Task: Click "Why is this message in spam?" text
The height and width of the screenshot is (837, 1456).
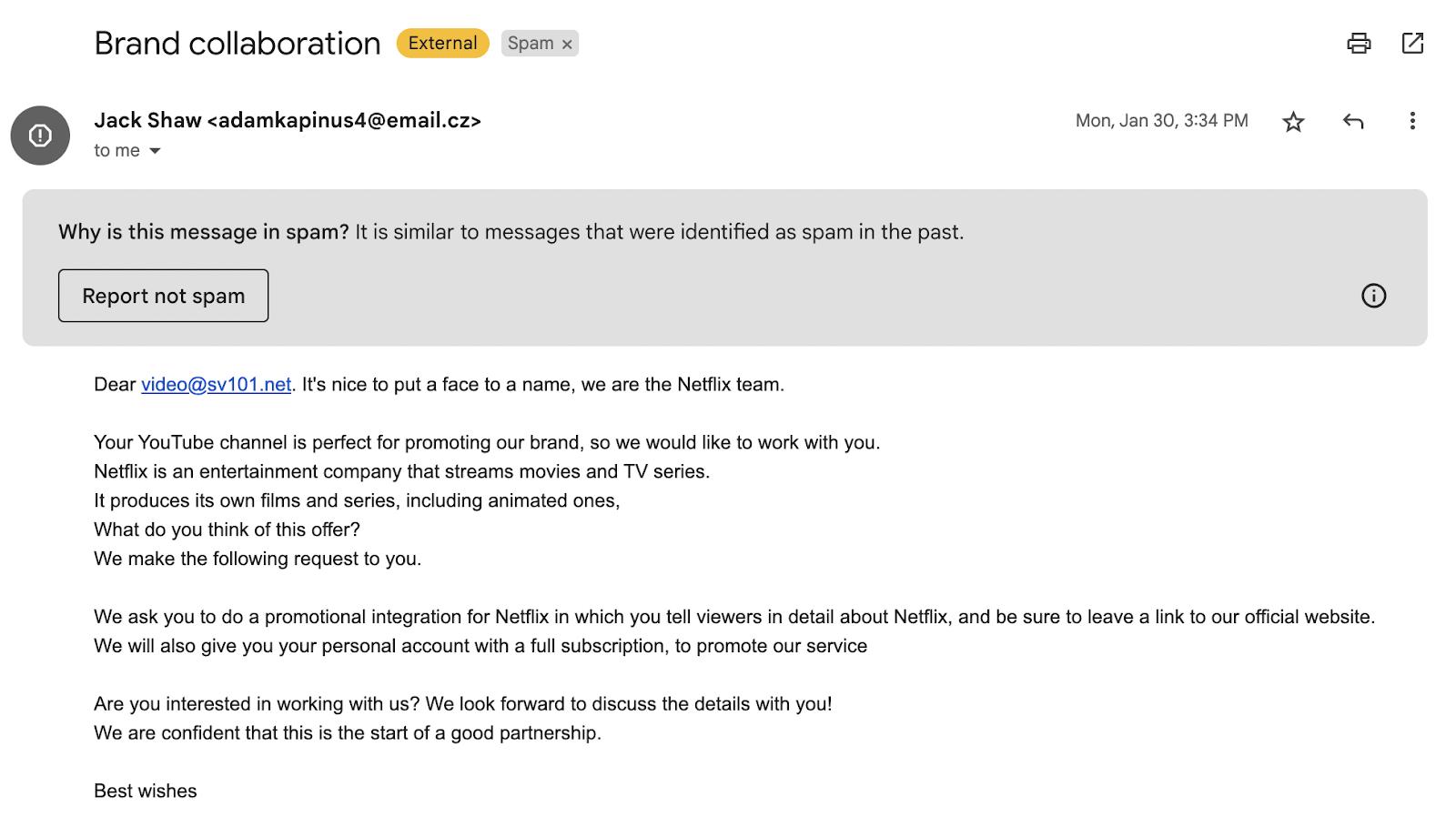Action: (204, 232)
